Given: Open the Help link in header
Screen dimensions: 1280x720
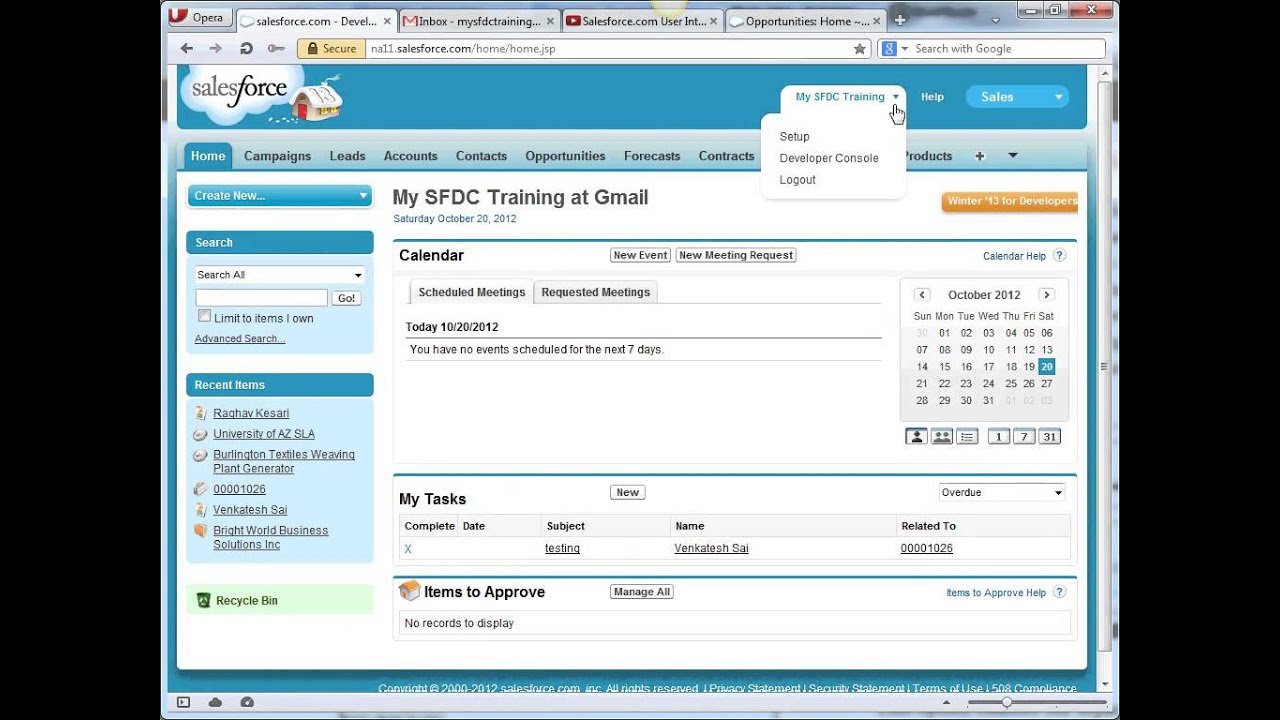Looking at the screenshot, I should (x=932, y=97).
